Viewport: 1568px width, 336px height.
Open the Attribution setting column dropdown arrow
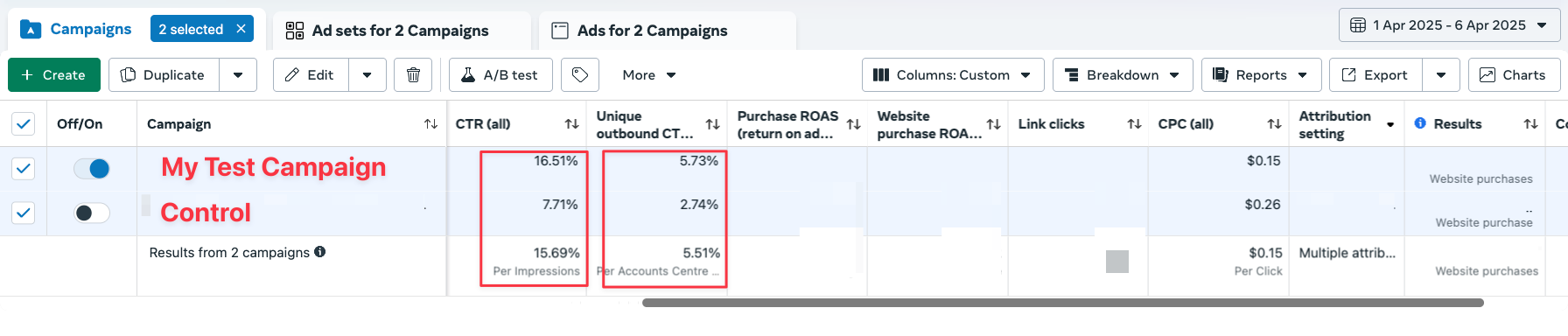1390,125
